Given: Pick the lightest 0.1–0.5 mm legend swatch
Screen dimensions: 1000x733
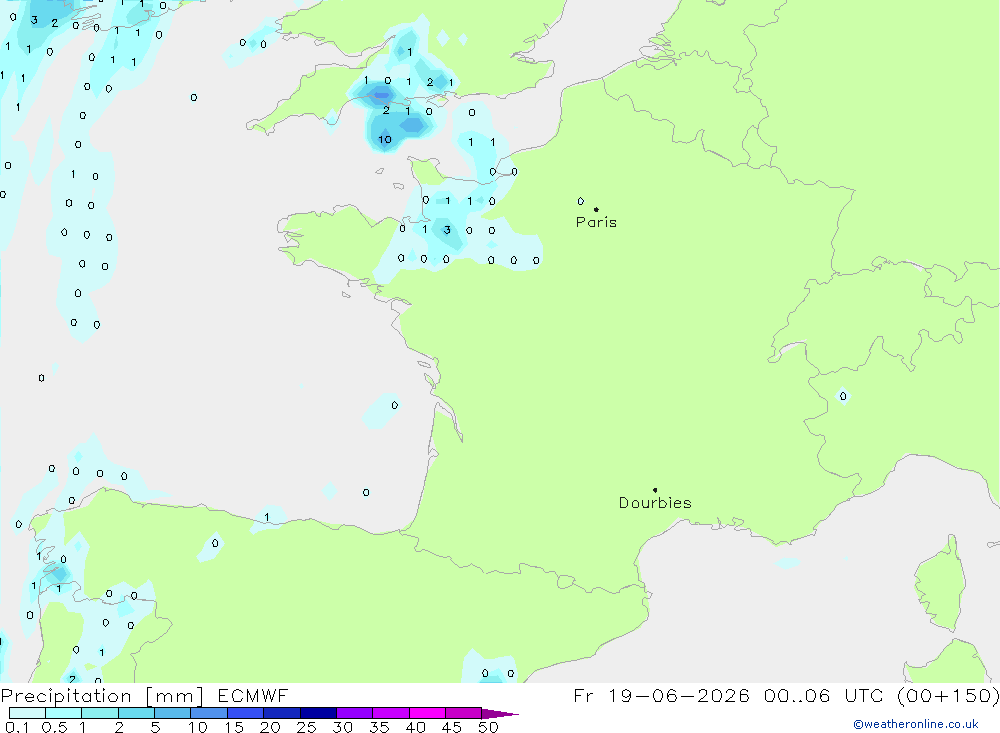Looking at the screenshot, I should [x=27, y=713].
